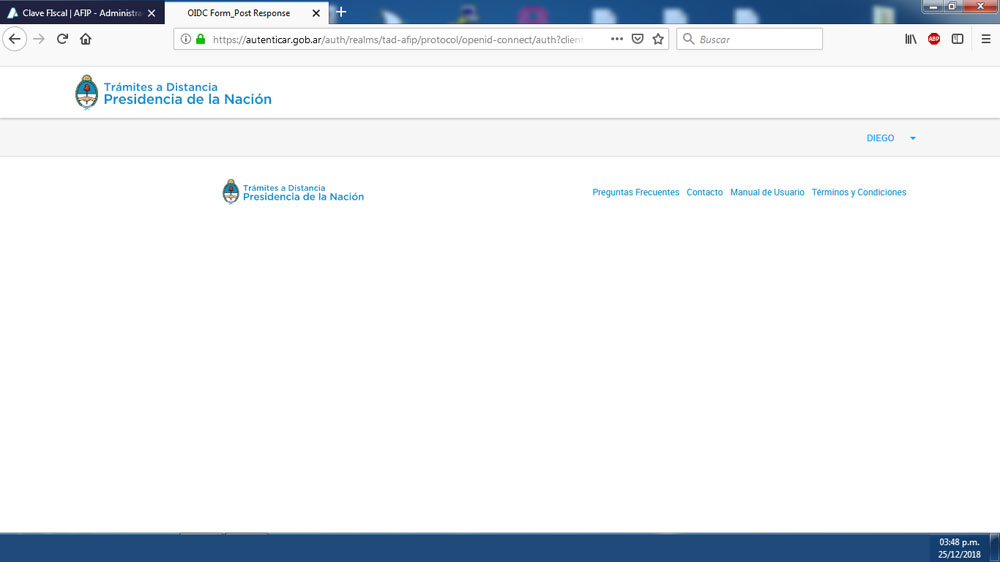Viewport: 1000px width, 562px height.
Task: Click the taskbar clock showing 03:48 p.m.
Action: click(x=958, y=547)
